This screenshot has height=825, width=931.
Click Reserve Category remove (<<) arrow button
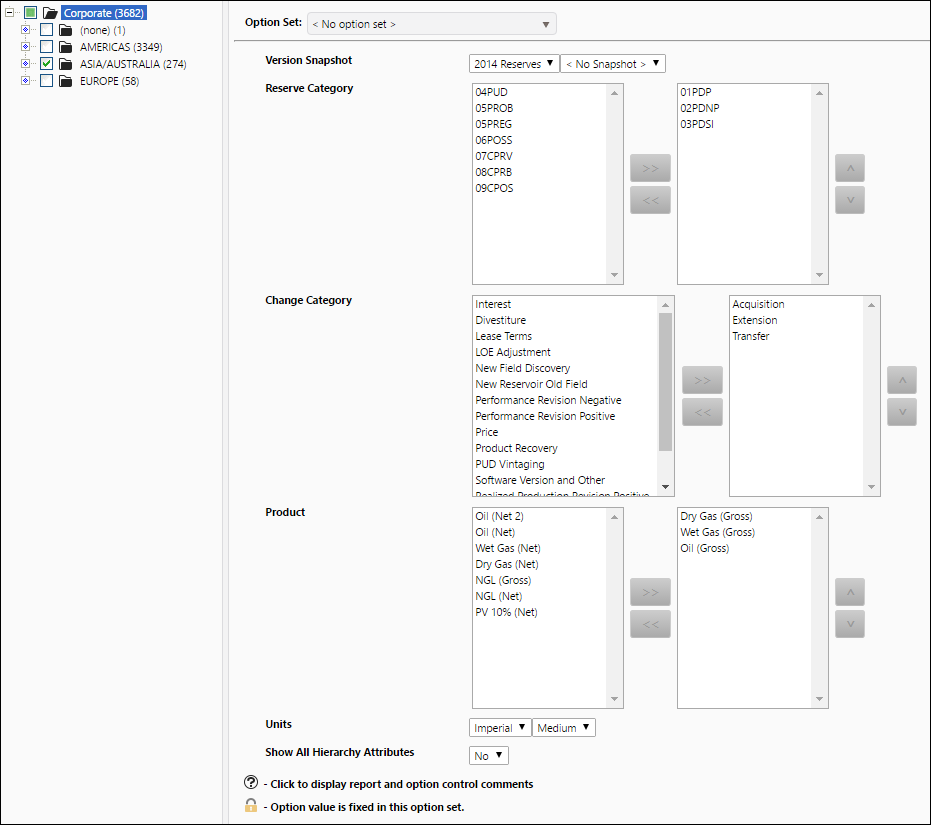pyautogui.click(x=650, y=200)
